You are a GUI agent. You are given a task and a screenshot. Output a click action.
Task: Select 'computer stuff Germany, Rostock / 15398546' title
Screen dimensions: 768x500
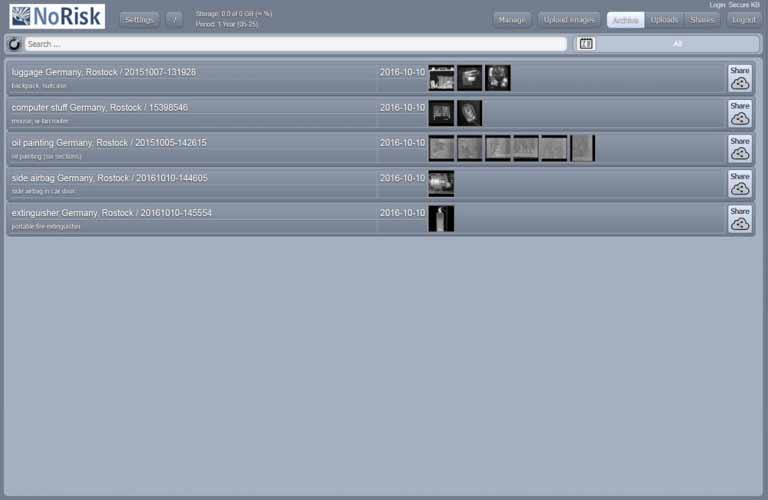coord(100,107)
